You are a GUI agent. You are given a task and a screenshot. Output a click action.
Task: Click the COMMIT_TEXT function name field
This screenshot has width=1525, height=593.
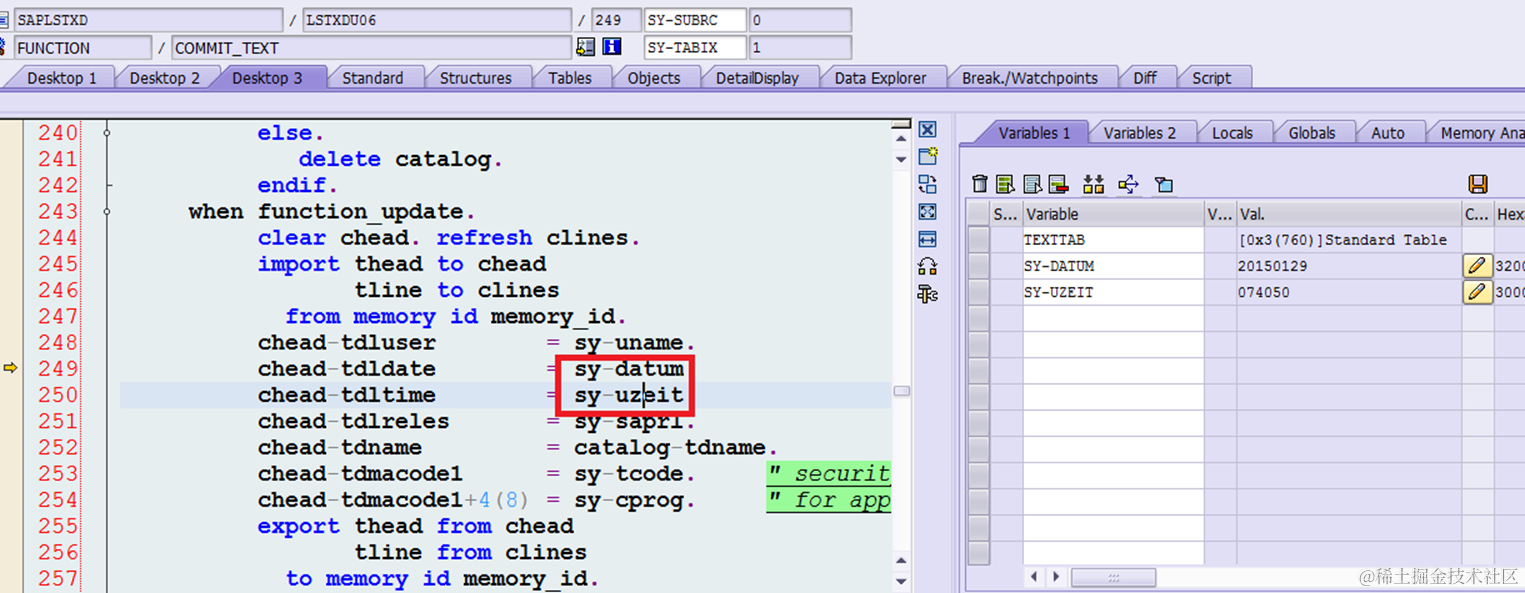tap(371, 47)
